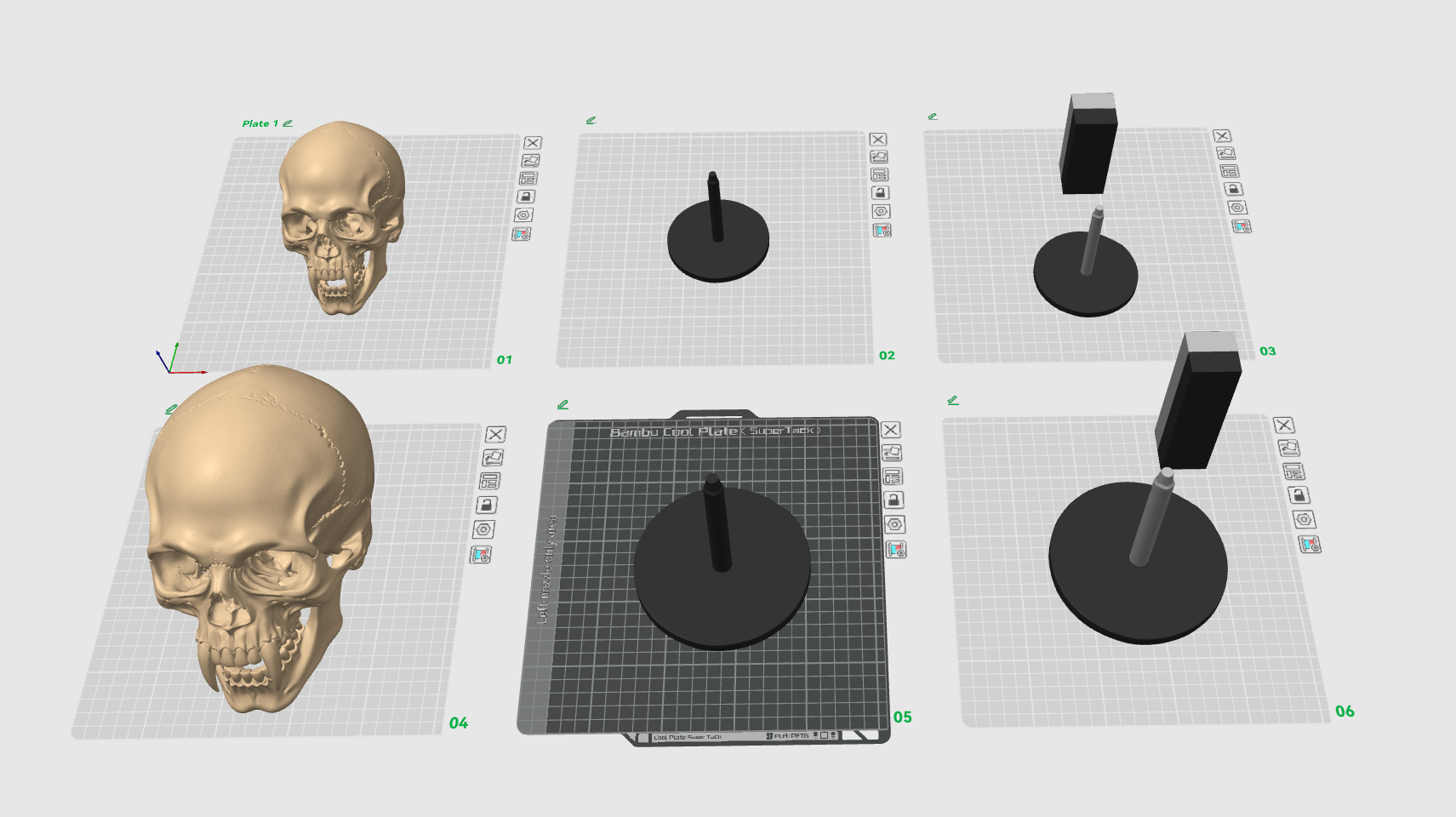Toggle the lock on plate 06

1298,495
